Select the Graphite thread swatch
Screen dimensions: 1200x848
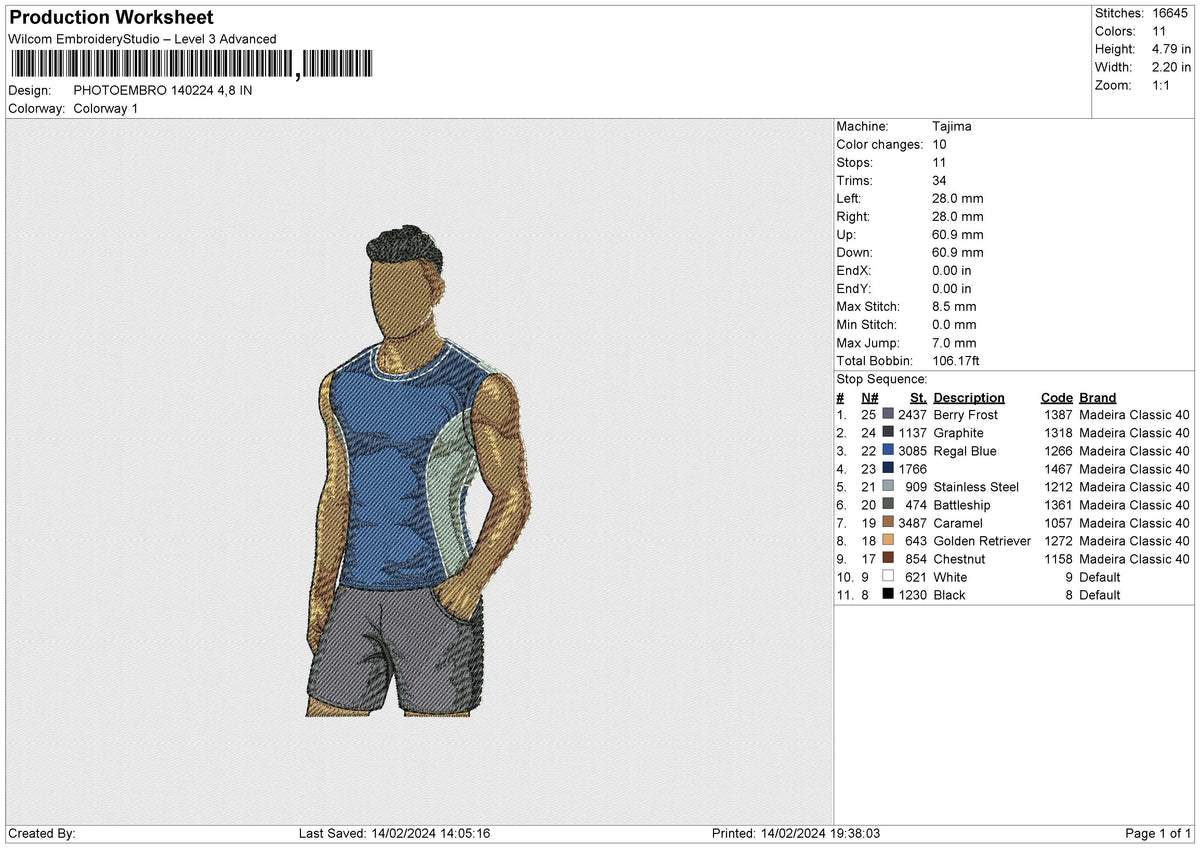pyautogui.click(x=888, y=432)
